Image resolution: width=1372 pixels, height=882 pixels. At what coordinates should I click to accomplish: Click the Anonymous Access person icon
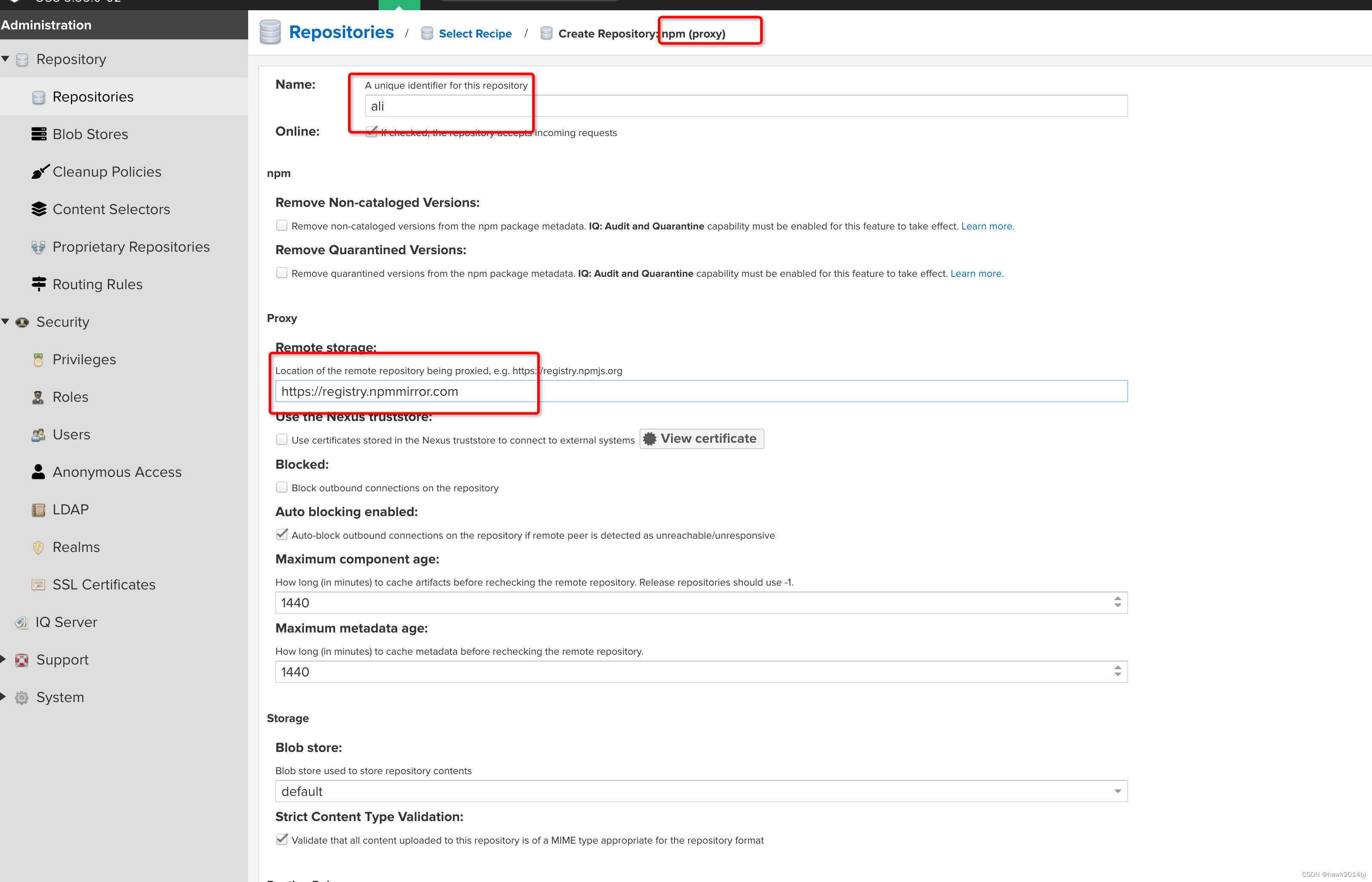(x=38, y=472)
